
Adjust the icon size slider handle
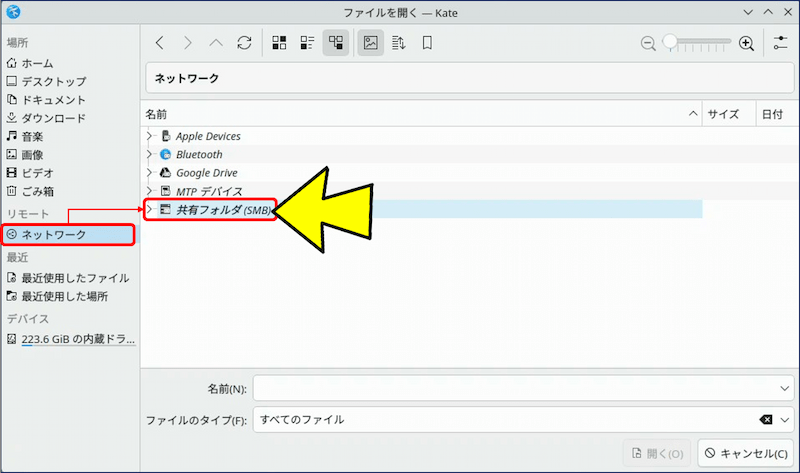[x=670, y=42]
